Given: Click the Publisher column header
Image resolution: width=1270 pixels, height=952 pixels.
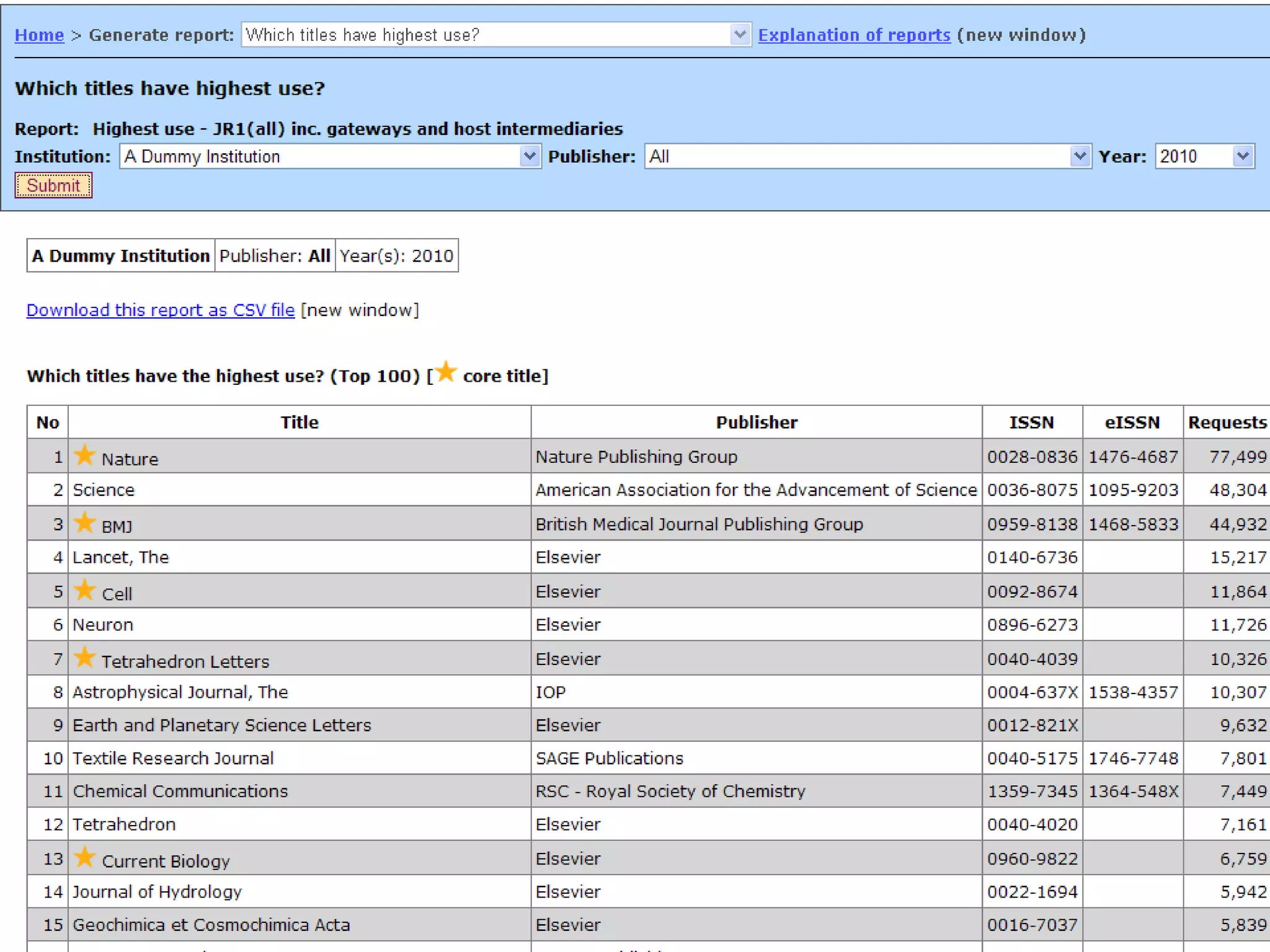Looking at the screenshot, I should [756, 423].
